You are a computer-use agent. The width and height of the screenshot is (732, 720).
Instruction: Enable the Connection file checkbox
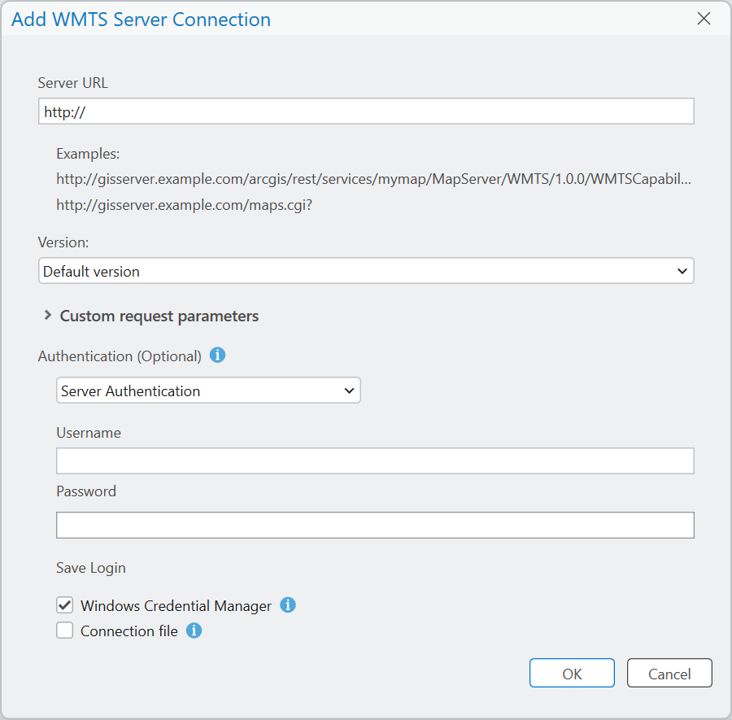[65, 631]
